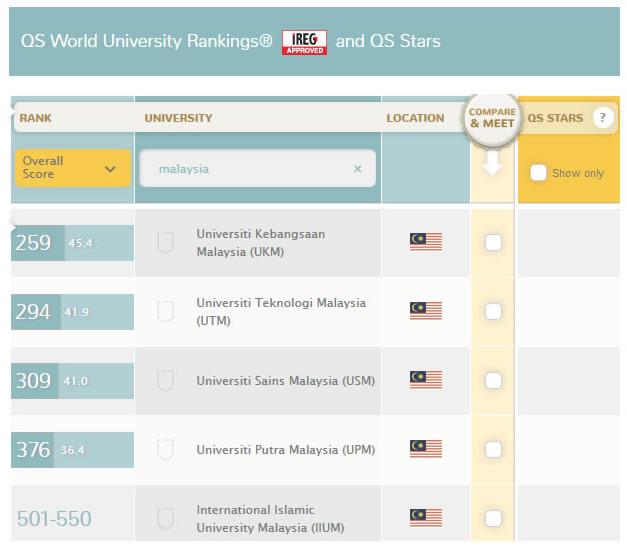Click the Compare & Meet down arrow
Screen dimensions: 627x547
(x=492, y=163)
